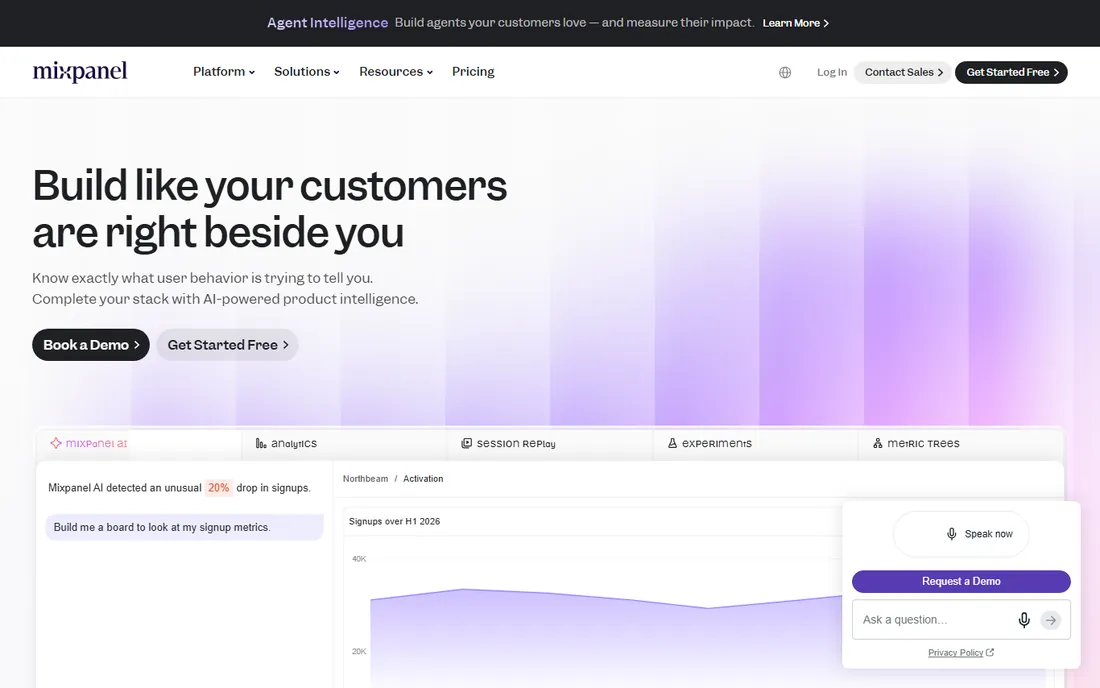
Task: Click the microphone icon in question box
Action: tap(1024, 620)
